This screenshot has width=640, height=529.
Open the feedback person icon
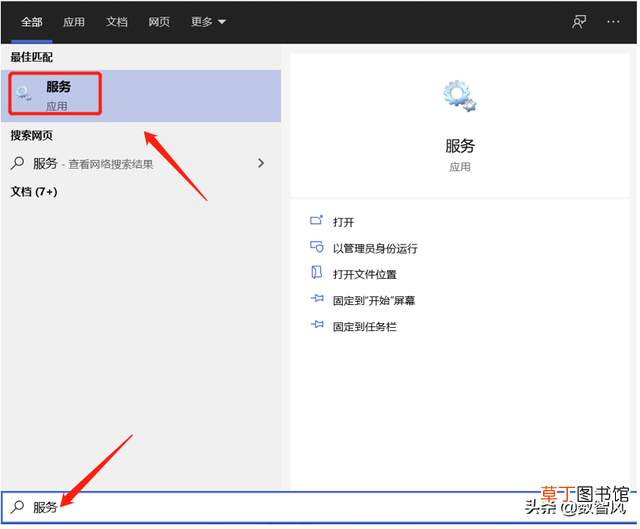pos(579,22)
